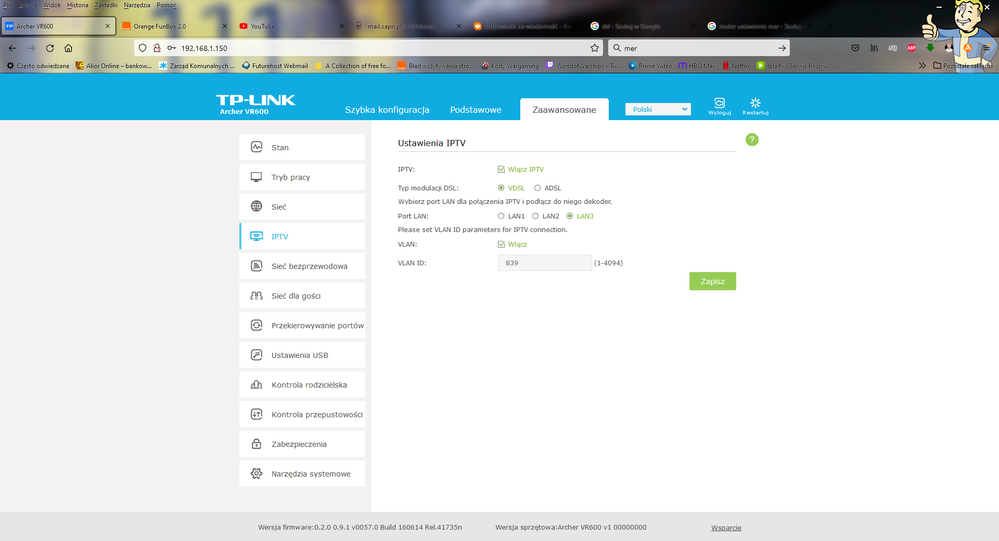Select VDSL modulation type

(501, 188)
